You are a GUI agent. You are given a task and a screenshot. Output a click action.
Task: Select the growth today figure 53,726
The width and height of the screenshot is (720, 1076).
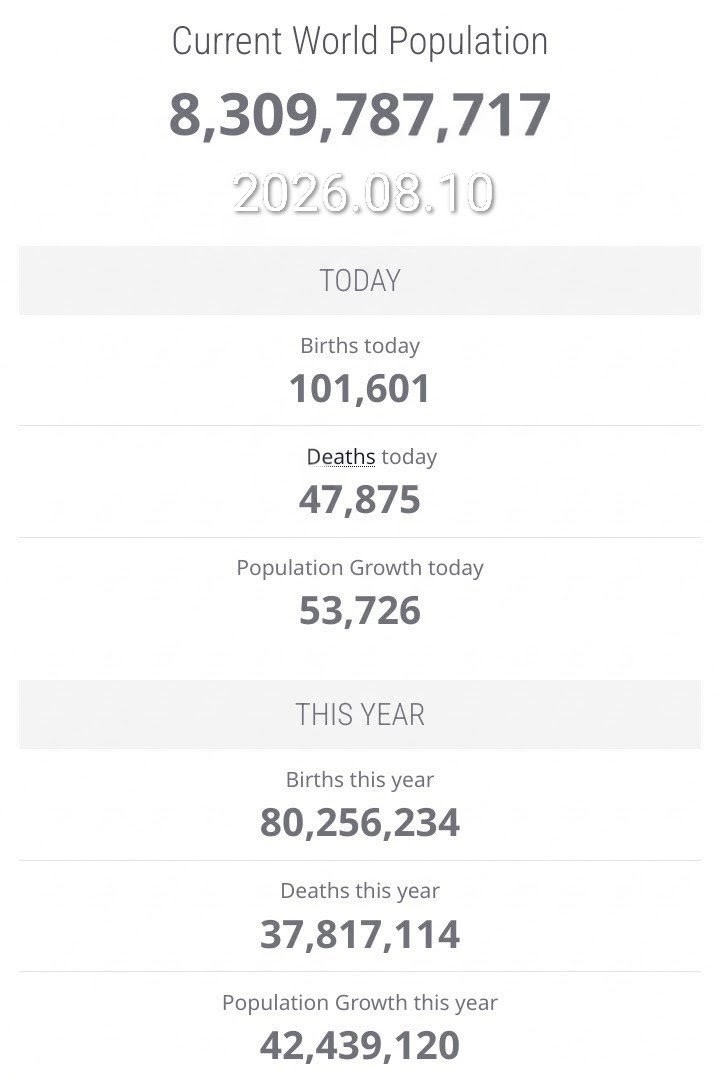[x=360, y=611]
